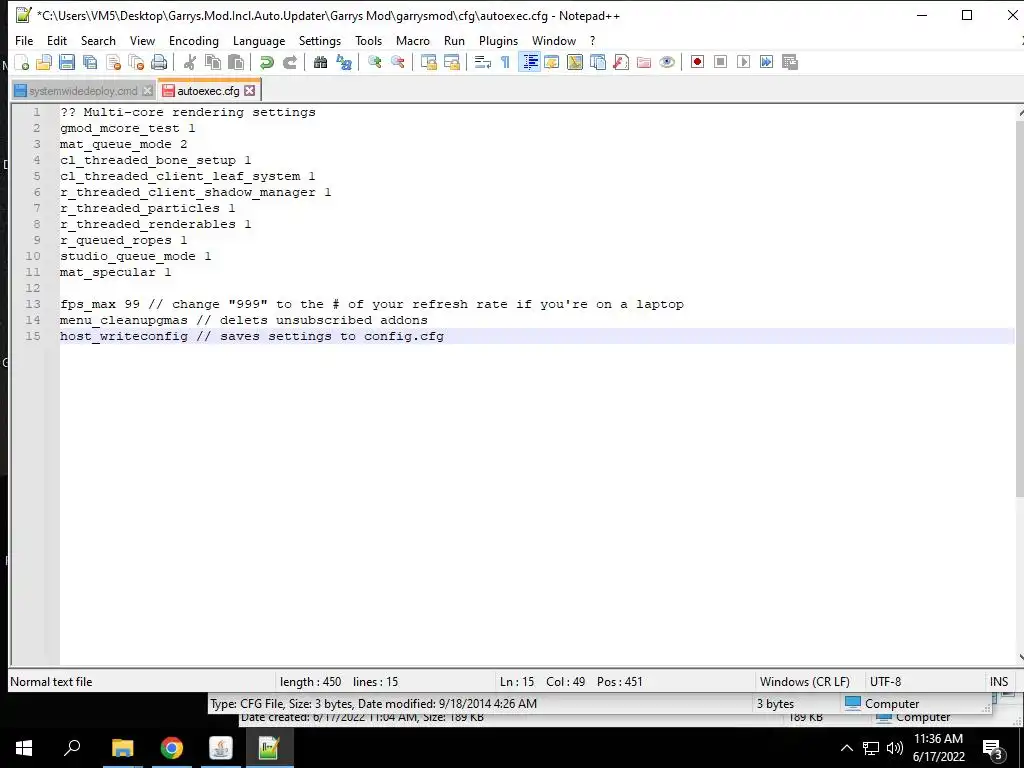The width and height of the screenshot is (1024, 768).
Task: Click the Print icon
Action: pyautogui.click(x=159, y=62)
